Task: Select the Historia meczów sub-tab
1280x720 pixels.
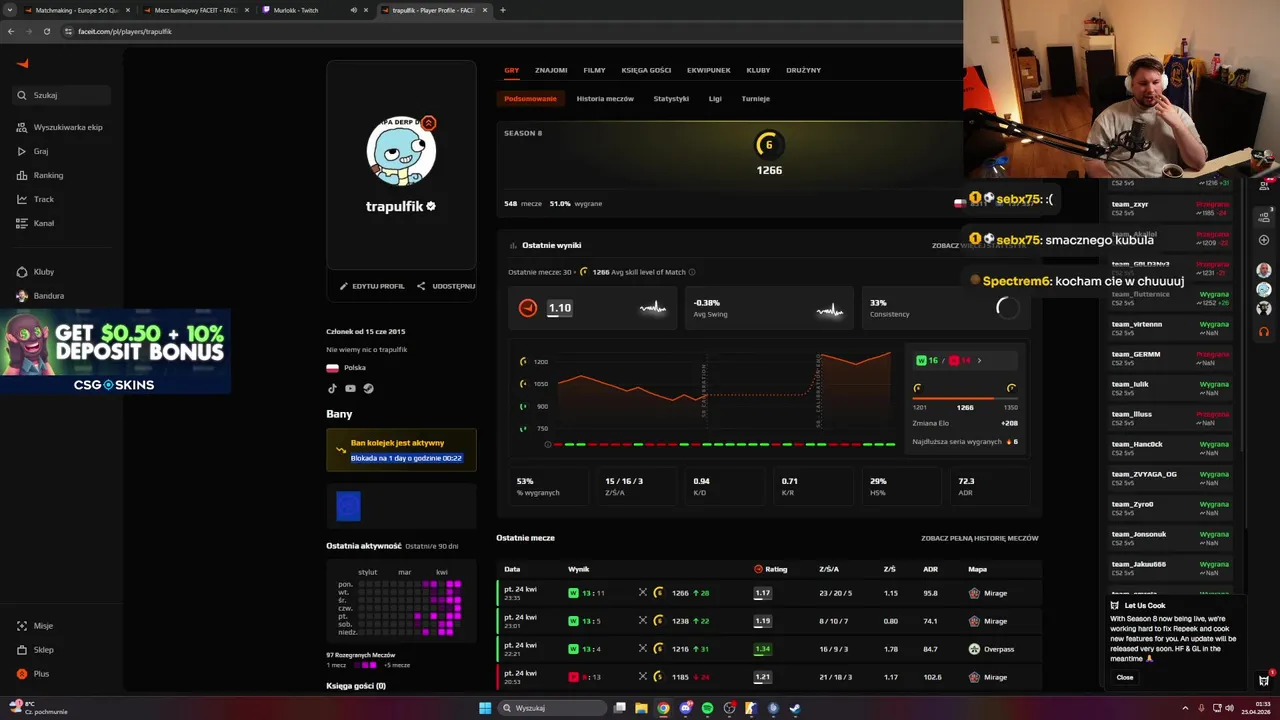Action: coord(605,99)
